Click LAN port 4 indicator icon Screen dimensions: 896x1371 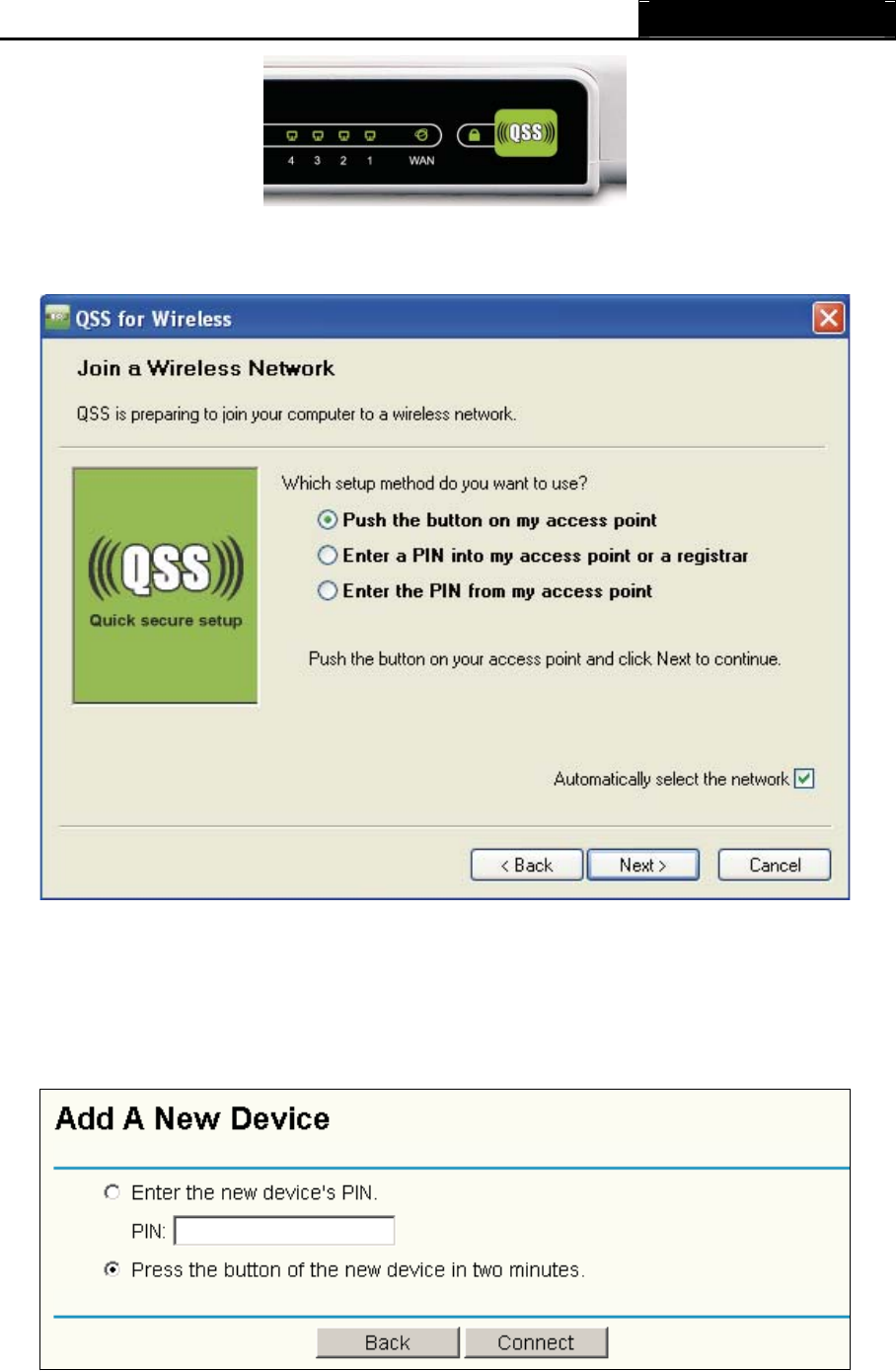(291, 136)
